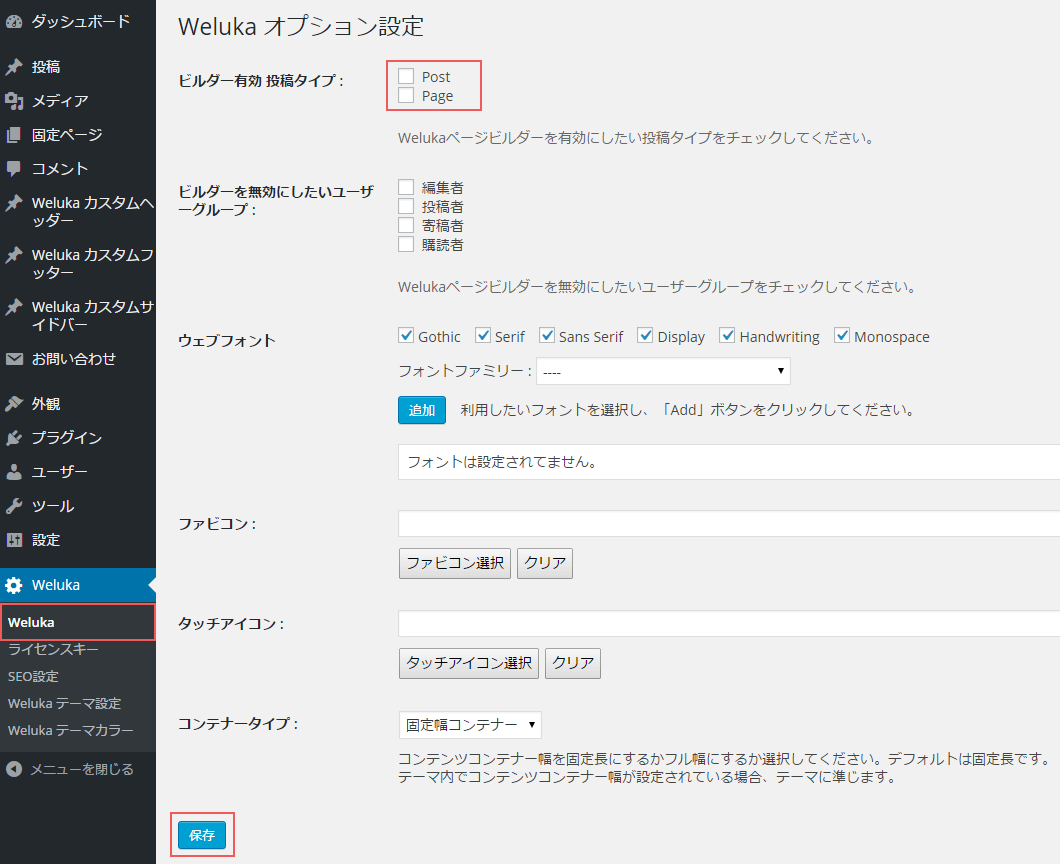This screenshot has width=1060, height=864.
Task: Focus the ファビコン URL input field
Action: tap(729, 523)
